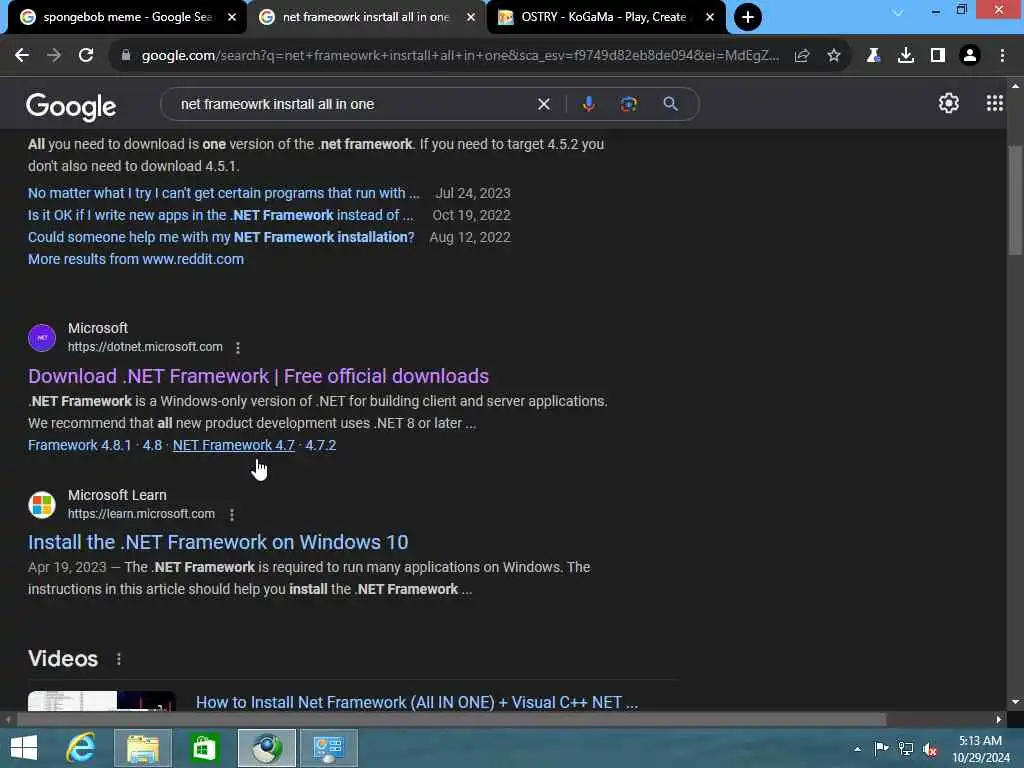Submit search using the magnifier icon
The image size is (1024, 768).
[x=670, y=104]
